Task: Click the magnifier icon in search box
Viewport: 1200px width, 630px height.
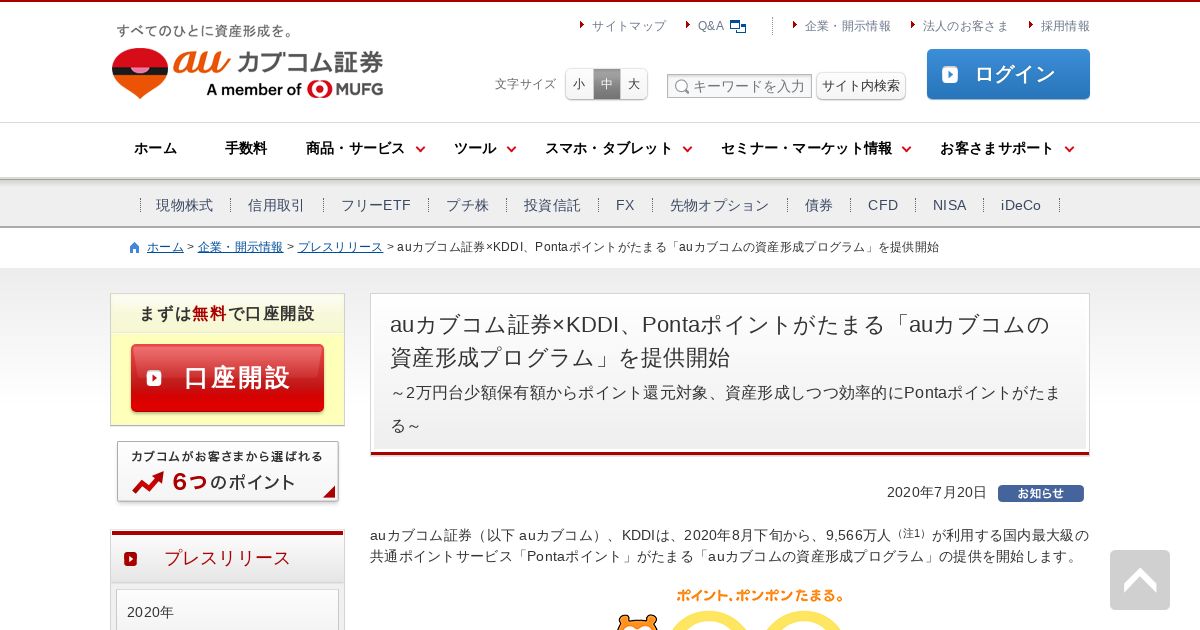Action: pos(682,87)
